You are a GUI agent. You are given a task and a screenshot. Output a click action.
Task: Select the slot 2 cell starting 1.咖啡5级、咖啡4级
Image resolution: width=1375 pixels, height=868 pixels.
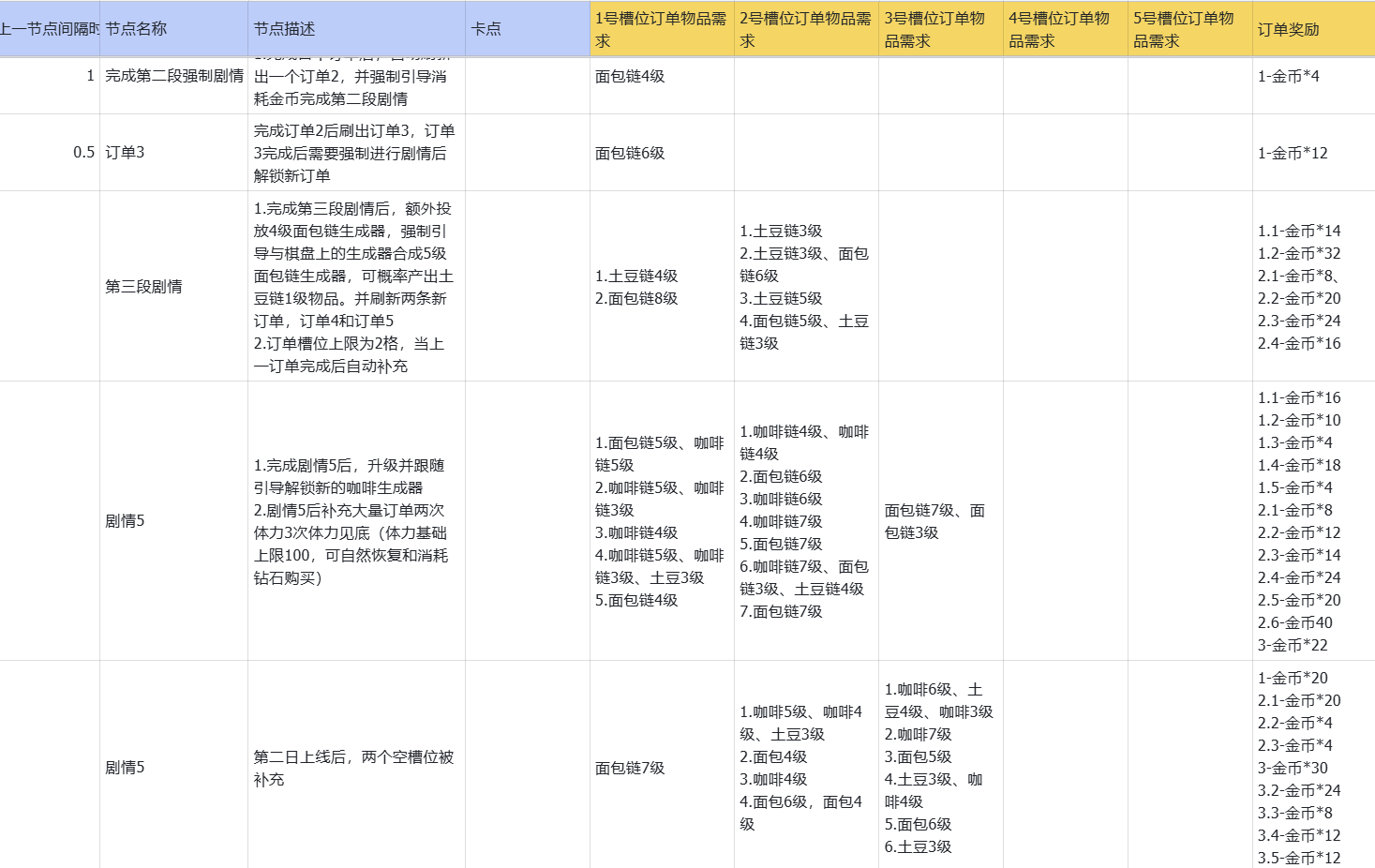[x=806, y=767]
